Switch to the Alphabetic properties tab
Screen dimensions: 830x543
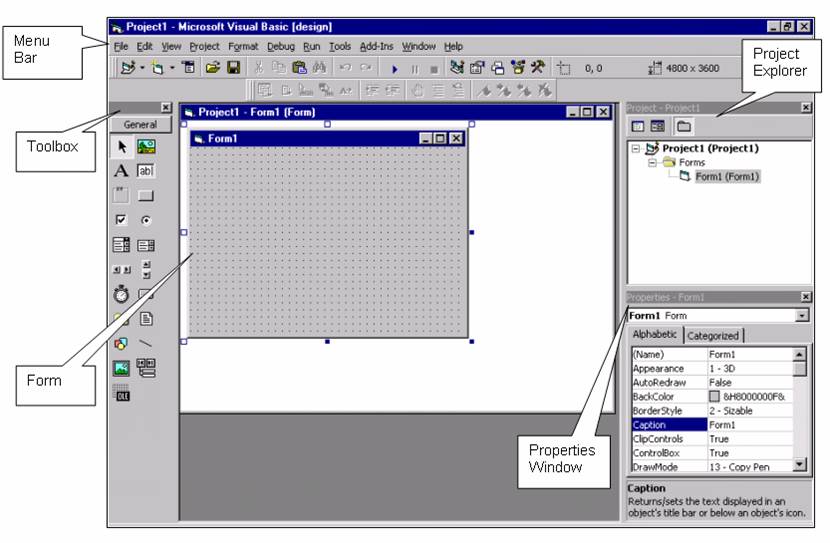pyautogui.click(x=655, y=334)
